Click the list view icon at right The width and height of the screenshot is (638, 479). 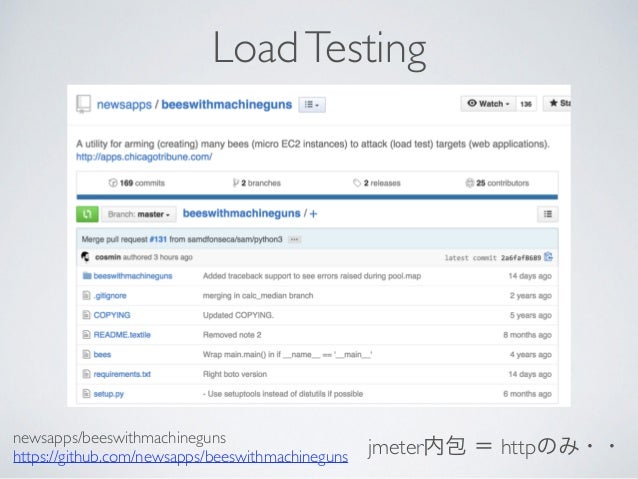click(x=548, y=214)
